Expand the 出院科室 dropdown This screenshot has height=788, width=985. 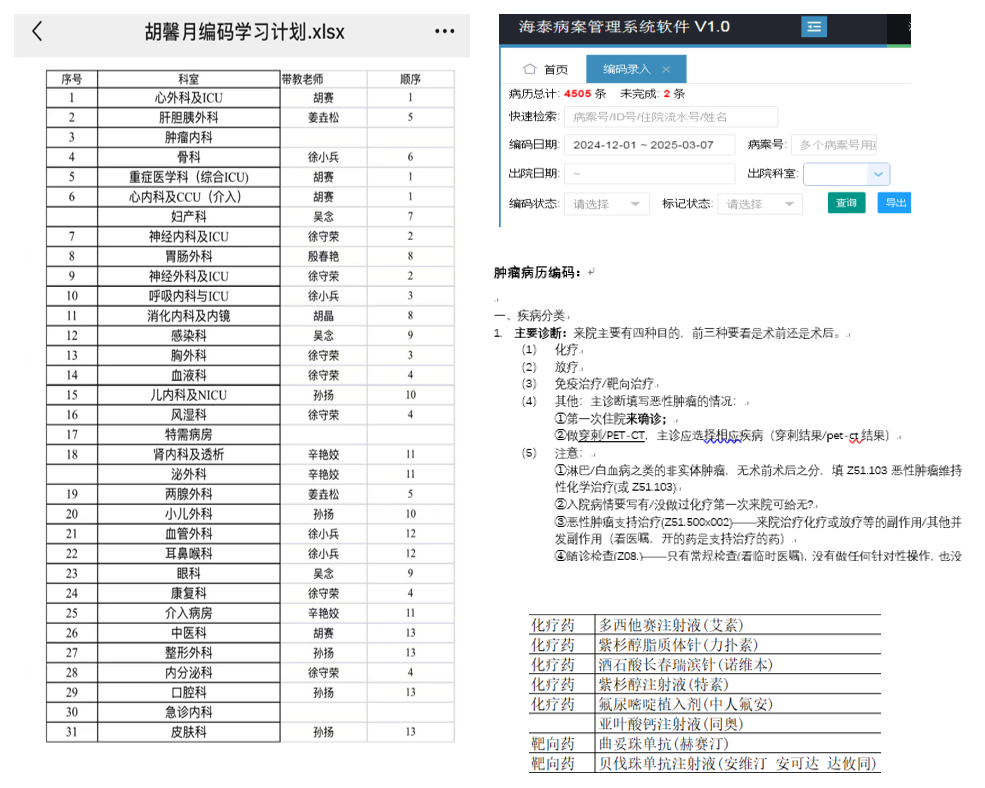pos(846,174)
